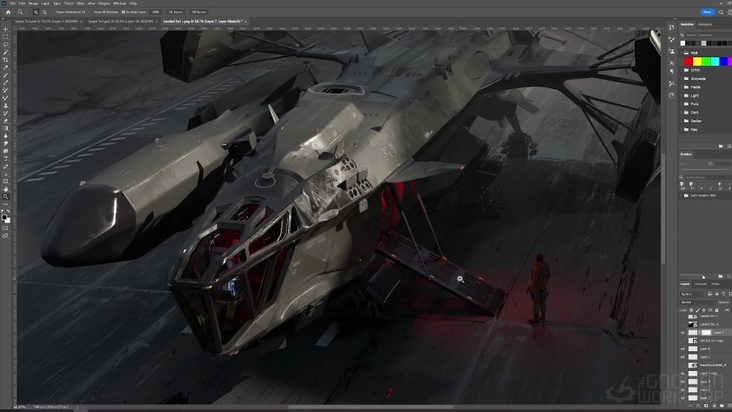Open Edit Toolbar three-dots icon
The width and height of the screenshot is (732, 412).
pos(6,204)
